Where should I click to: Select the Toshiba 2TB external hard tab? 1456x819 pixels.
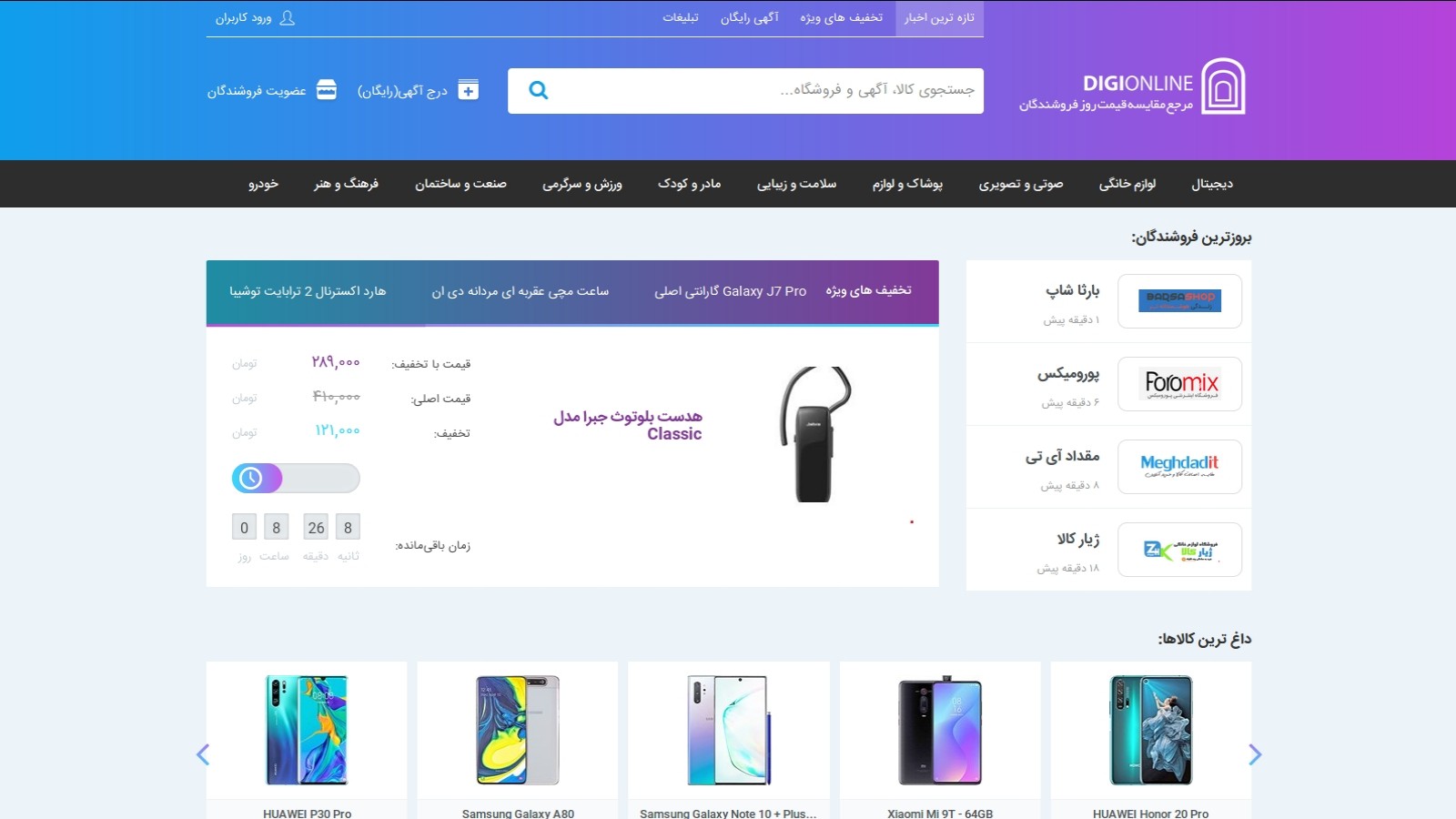click(308, 291)
